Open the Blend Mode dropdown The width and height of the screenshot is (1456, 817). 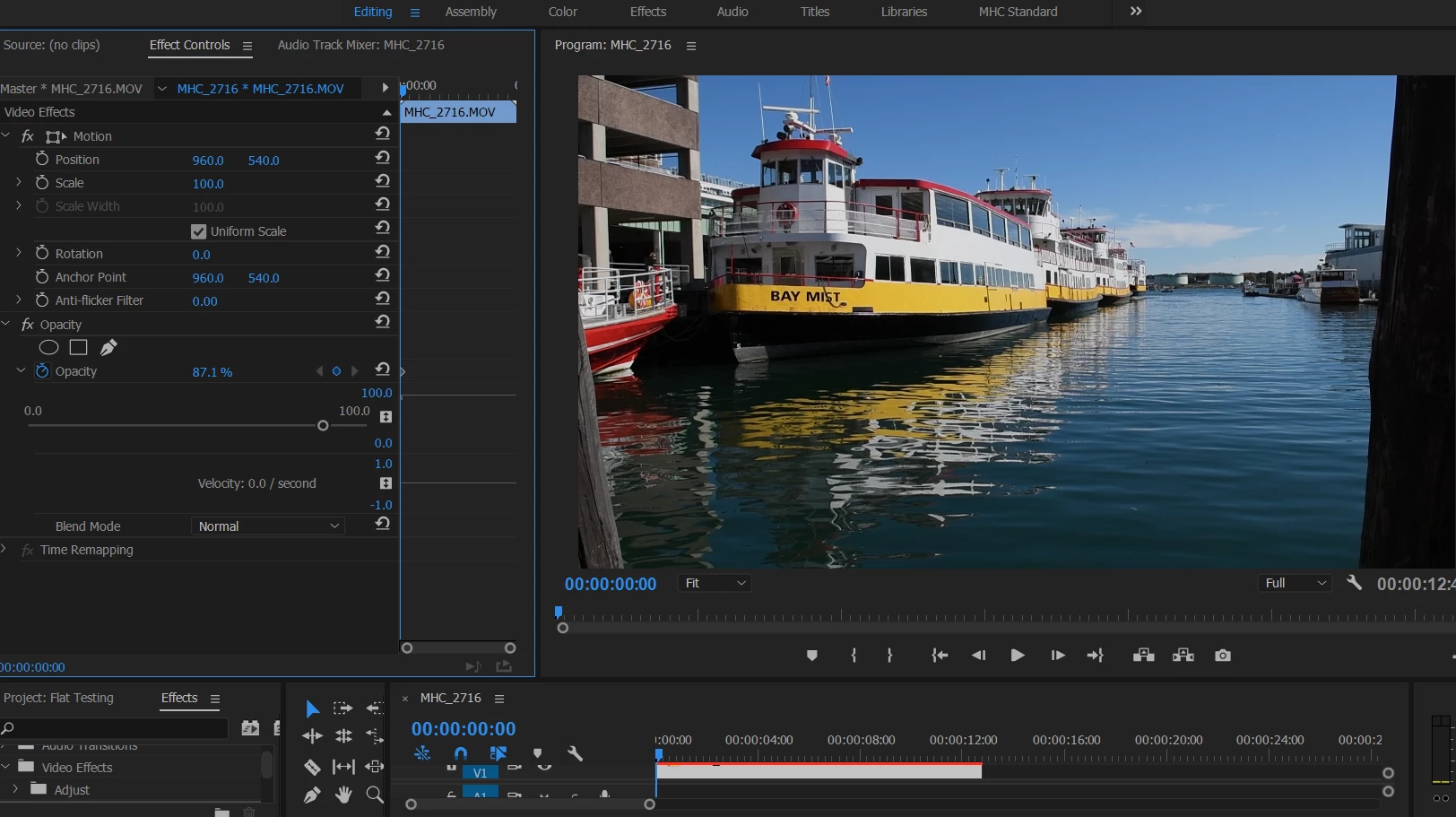pyautogui.click(x=268, y=526)
